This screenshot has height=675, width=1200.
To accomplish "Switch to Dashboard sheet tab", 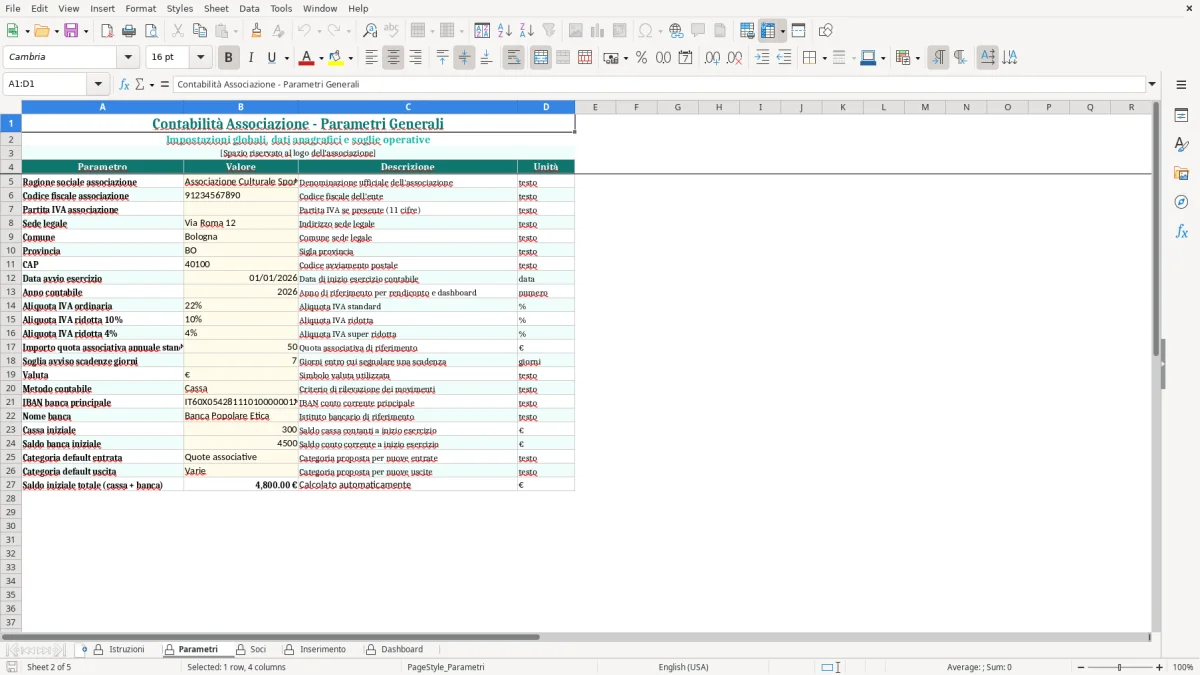I will point(402,650).
